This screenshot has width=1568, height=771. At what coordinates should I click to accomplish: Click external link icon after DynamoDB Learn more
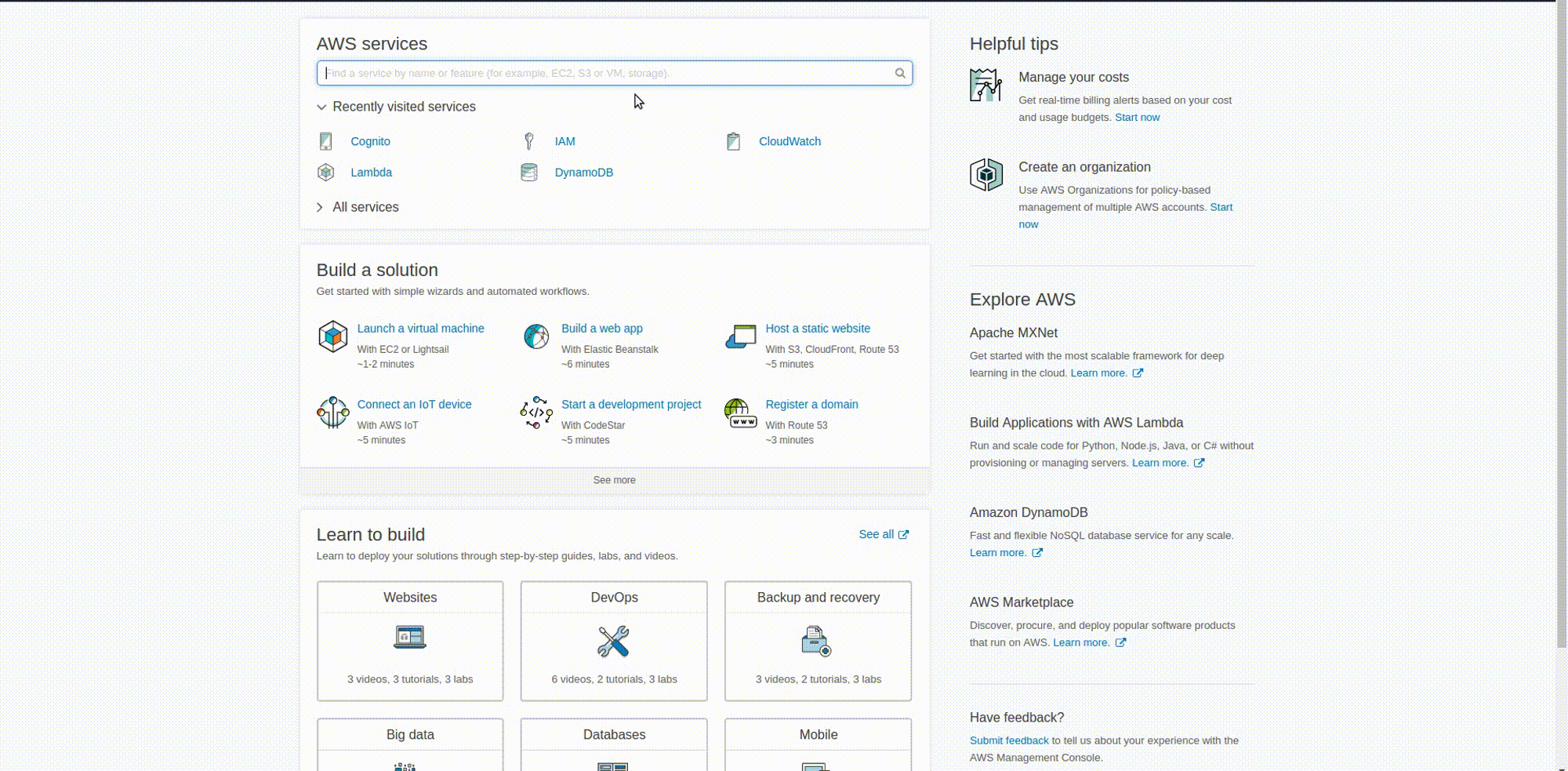tap(1037, 553)
